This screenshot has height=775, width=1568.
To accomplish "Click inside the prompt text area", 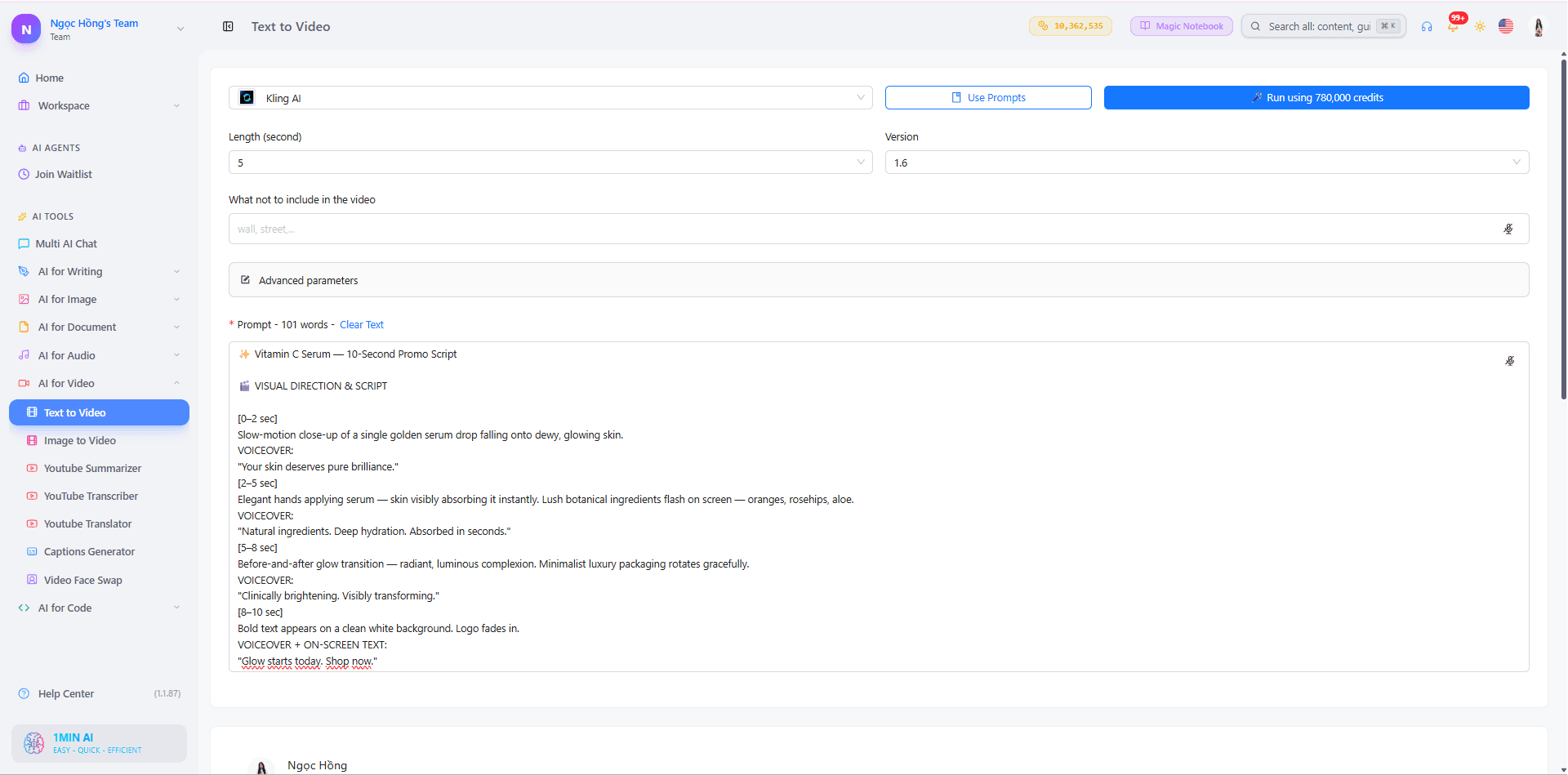I will [x=879, y=506].
